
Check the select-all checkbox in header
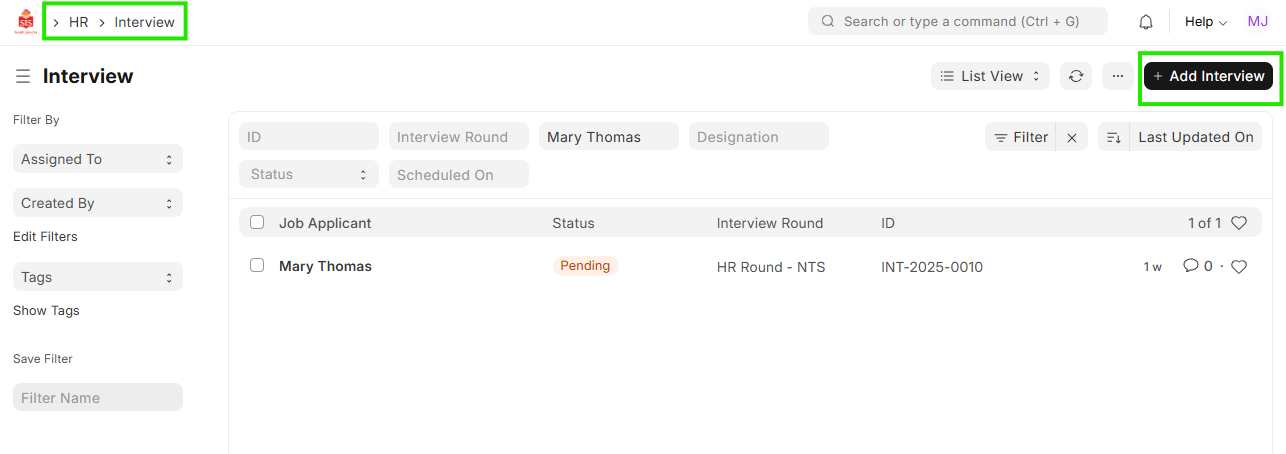(x=257, y=223)
